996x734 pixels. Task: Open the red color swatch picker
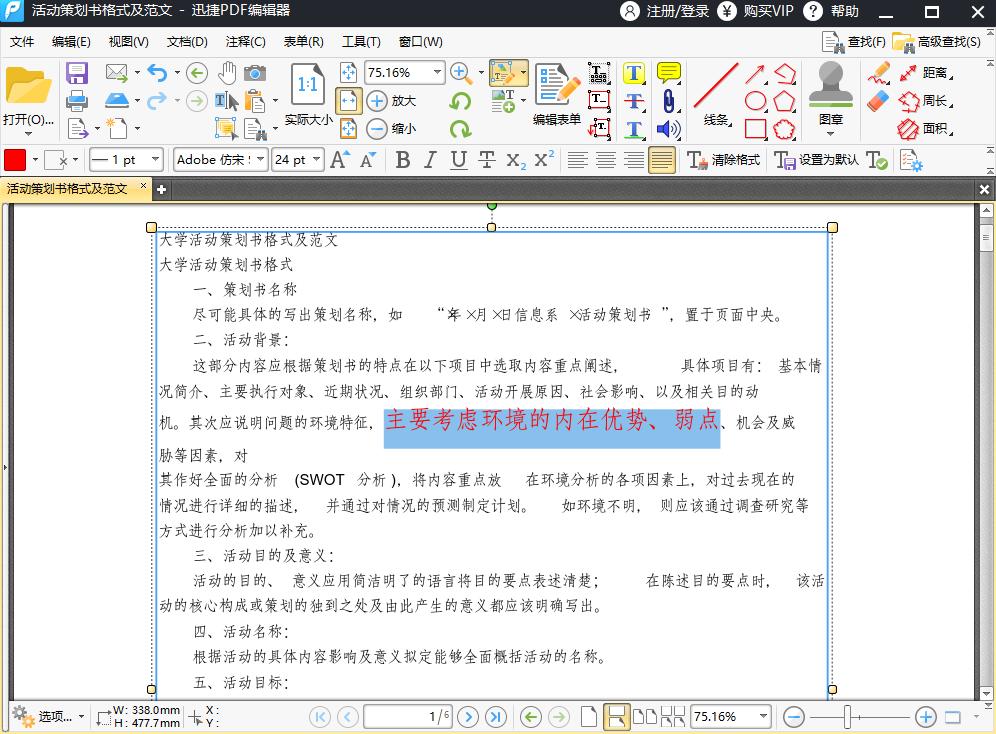(x=14, y=160)
